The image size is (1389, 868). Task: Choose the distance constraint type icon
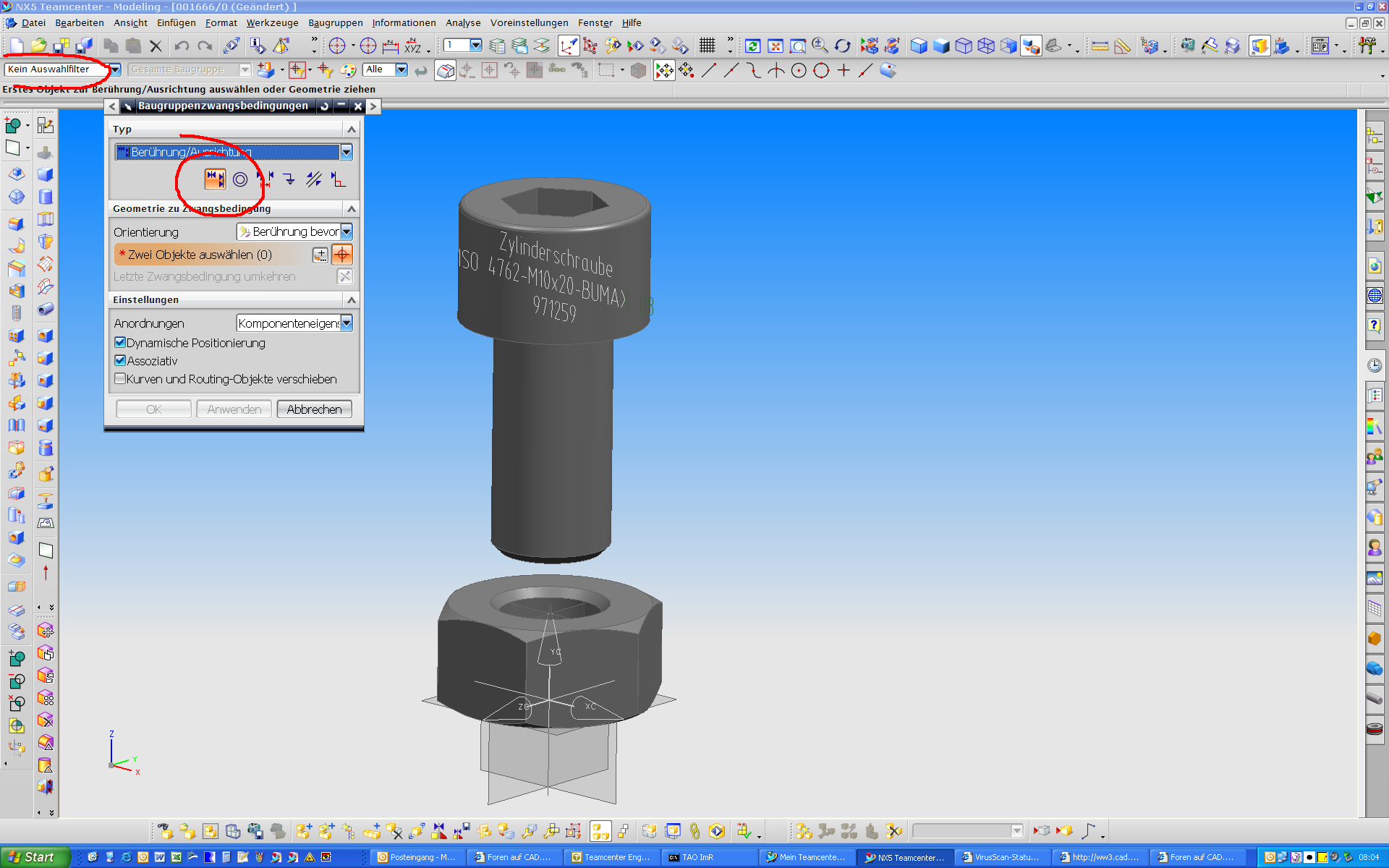click(265, 179)
